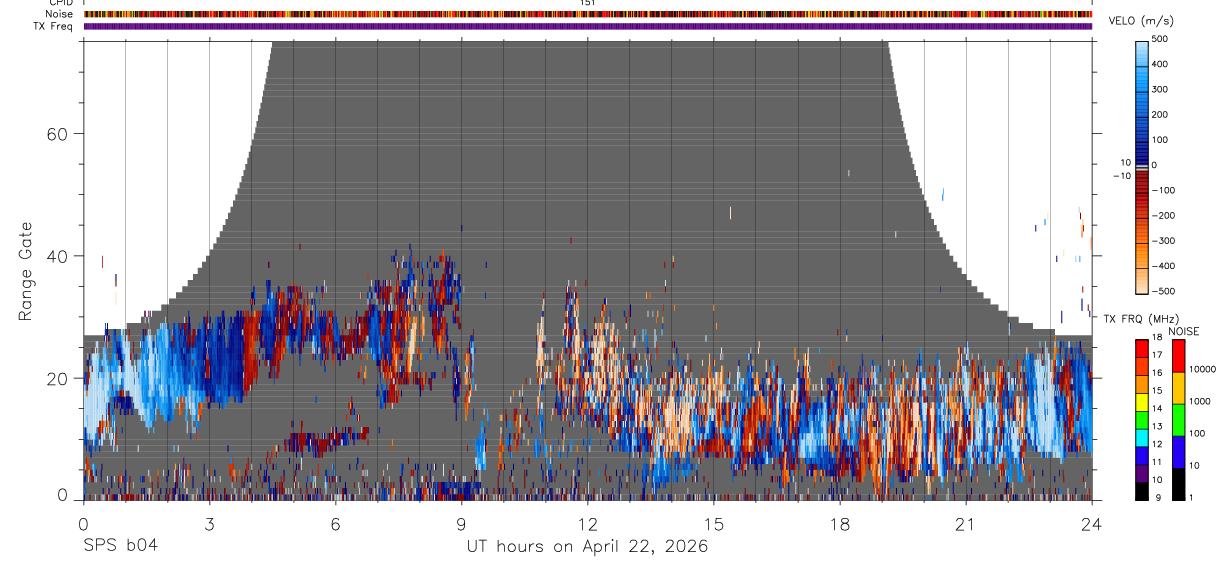Click the '15' MHz frequency label

tap(1158, 391)
